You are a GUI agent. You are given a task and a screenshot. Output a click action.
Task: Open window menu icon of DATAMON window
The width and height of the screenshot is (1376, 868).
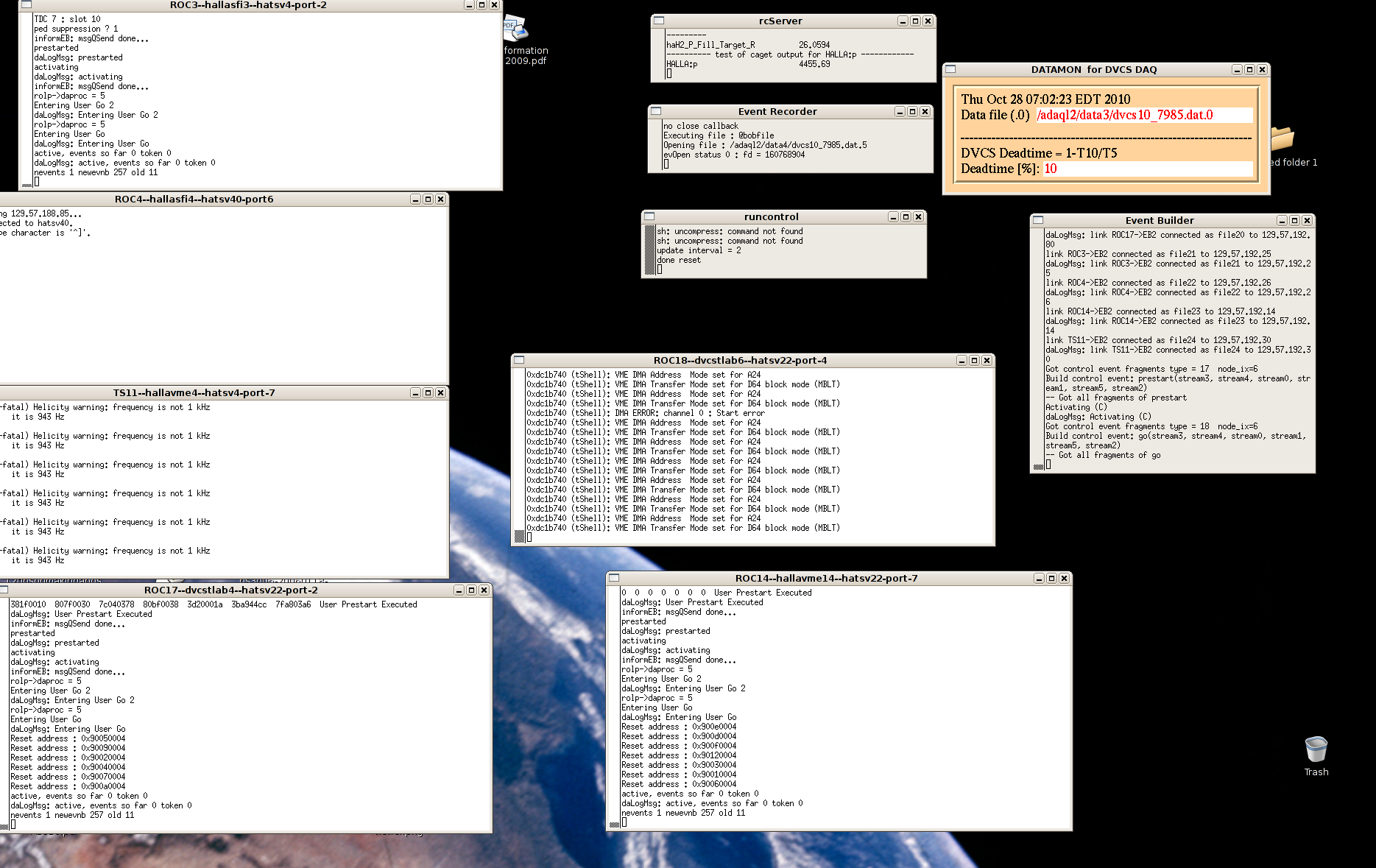pyautogui.click(x=950, y=69)
